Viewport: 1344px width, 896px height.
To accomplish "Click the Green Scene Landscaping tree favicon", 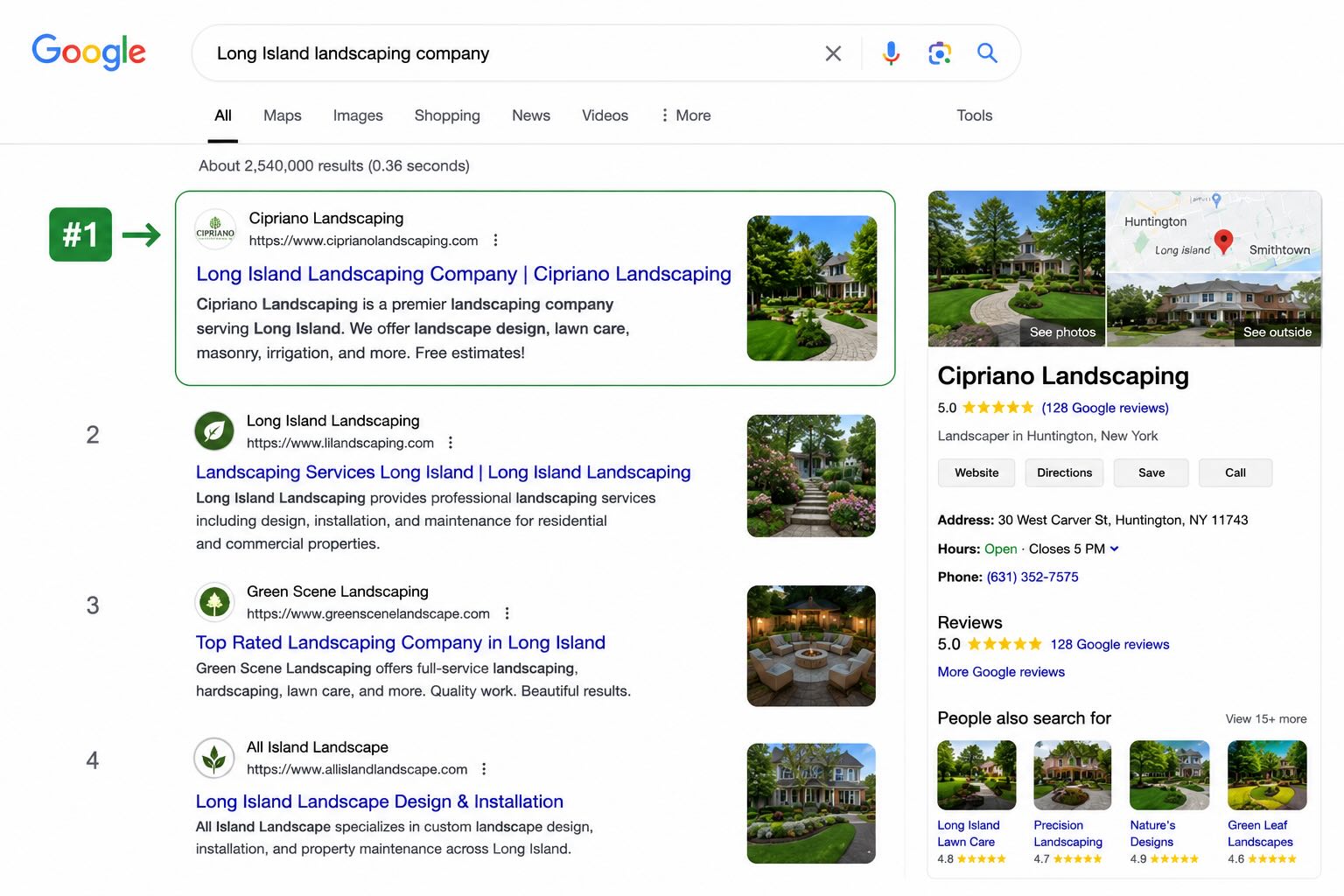I will tap(214, 602).
